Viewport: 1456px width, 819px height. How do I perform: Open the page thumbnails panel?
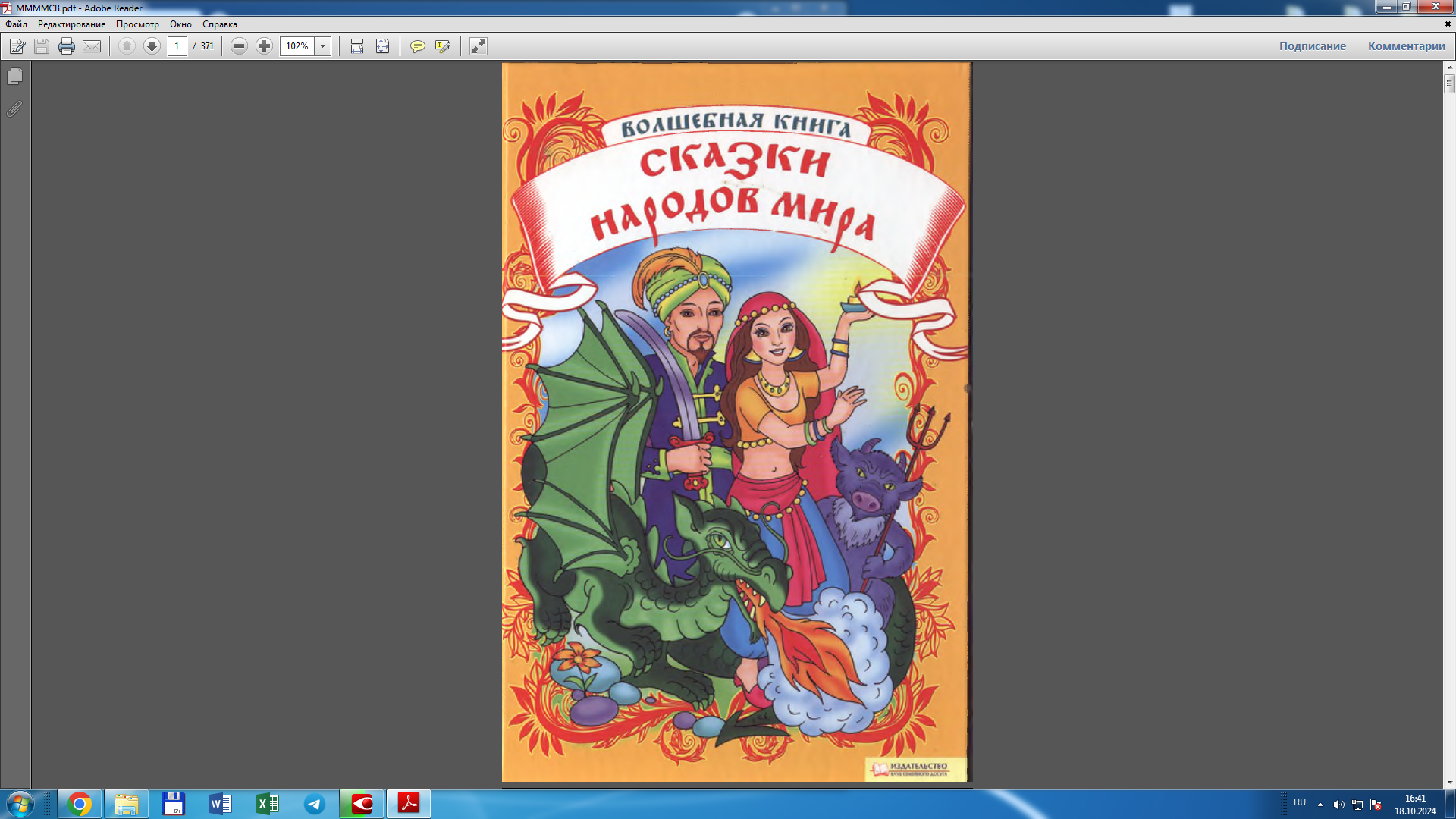tap(12, 76)
